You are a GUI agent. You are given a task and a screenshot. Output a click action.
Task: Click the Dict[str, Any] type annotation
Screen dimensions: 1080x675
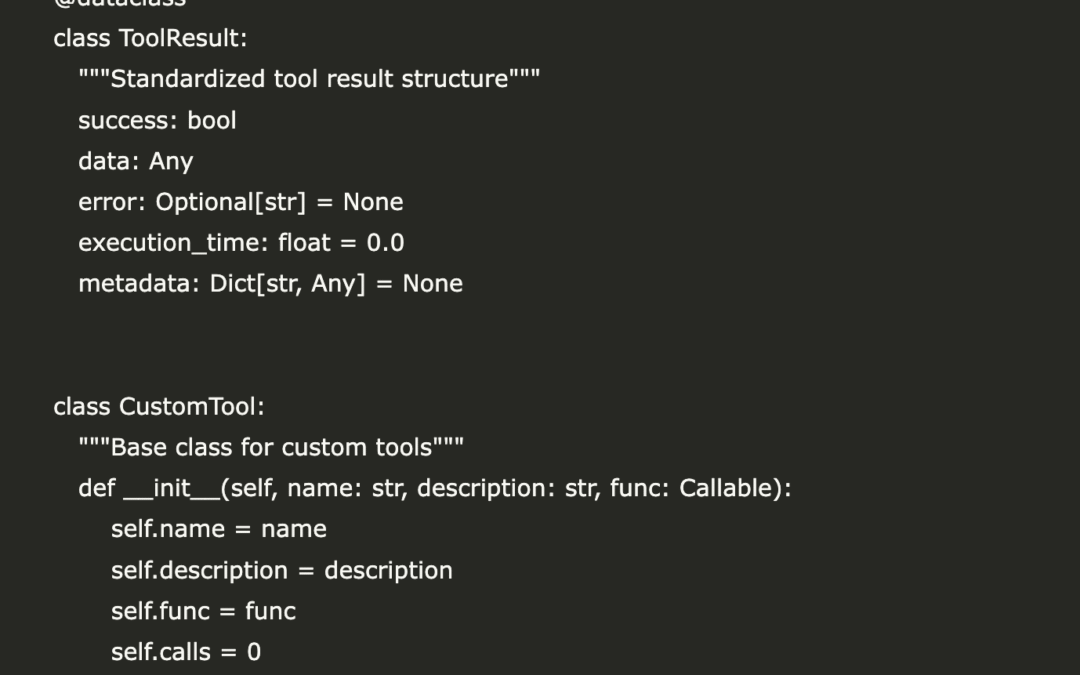[288, 284]
